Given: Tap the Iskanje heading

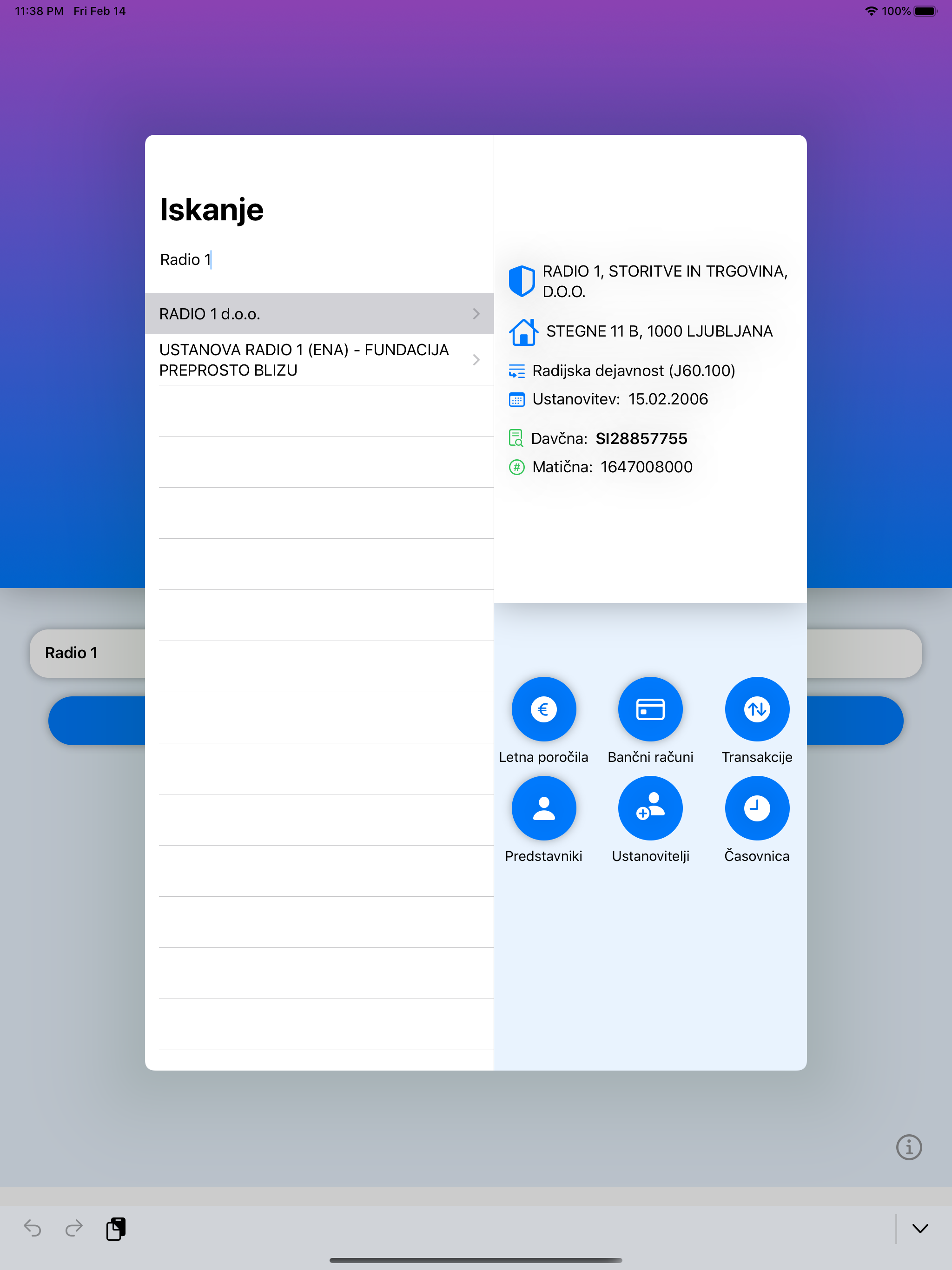Looking at the screenshot, I should tap(212, 210).
